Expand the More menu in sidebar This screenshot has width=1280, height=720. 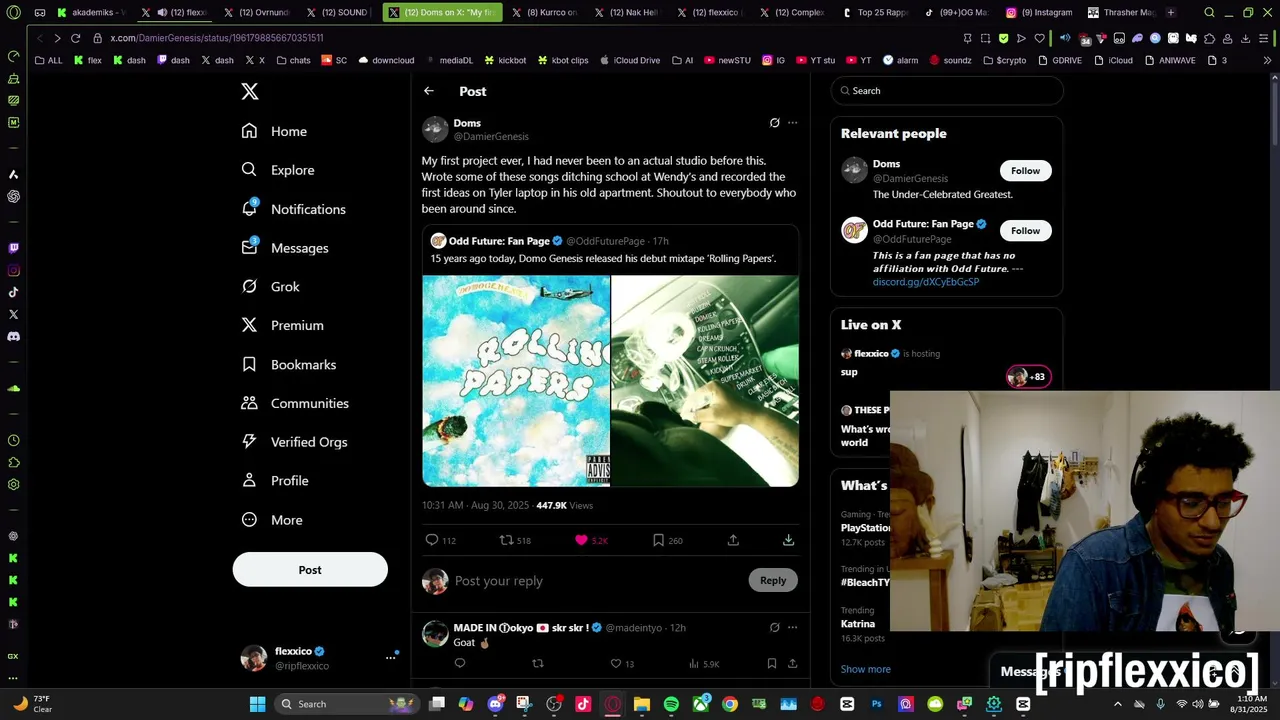pyautogui.click(x=272, y=520)
